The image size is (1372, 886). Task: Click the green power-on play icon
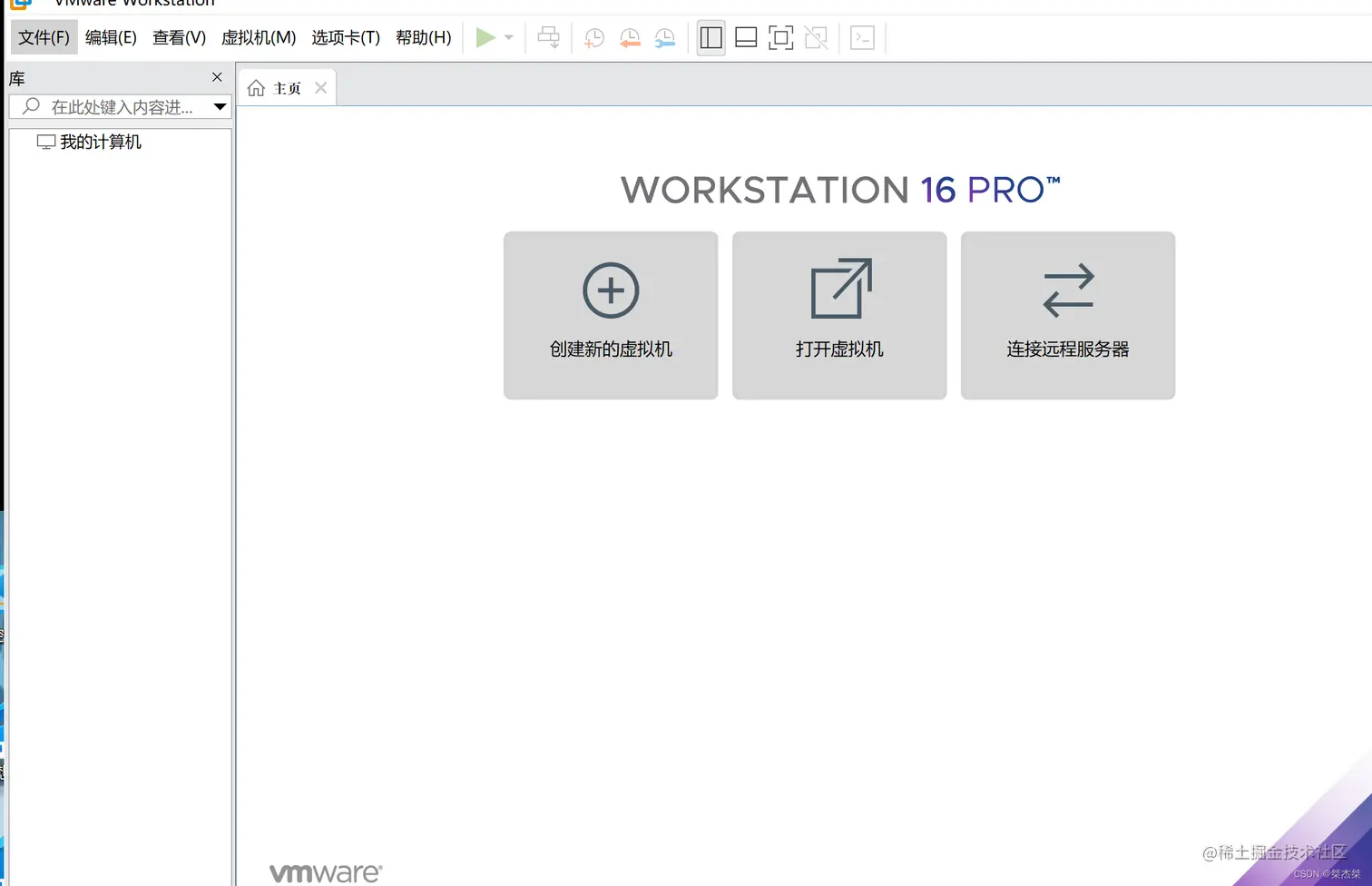pos(485,37)
